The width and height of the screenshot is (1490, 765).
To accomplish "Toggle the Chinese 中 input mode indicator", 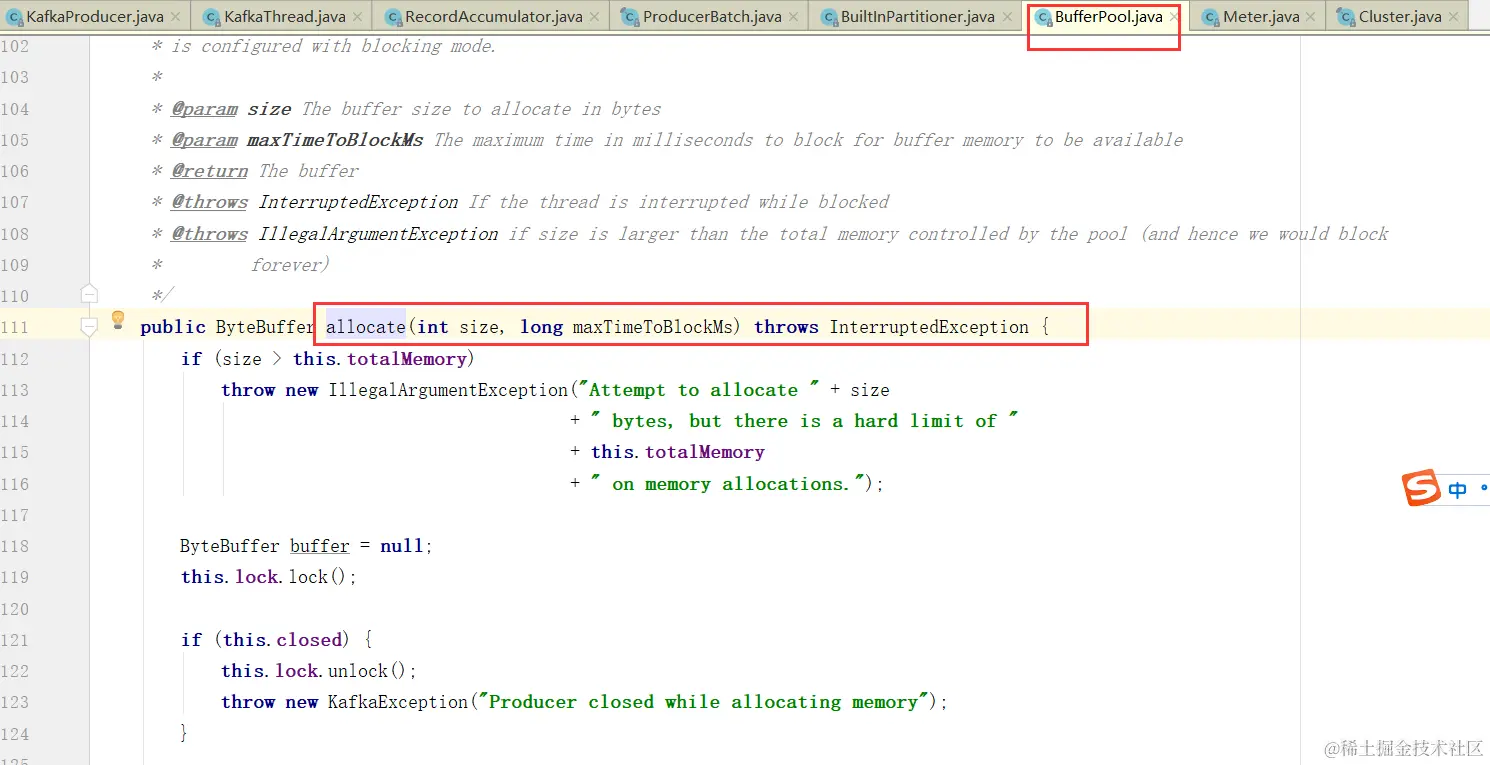I will pos(1458,490).
